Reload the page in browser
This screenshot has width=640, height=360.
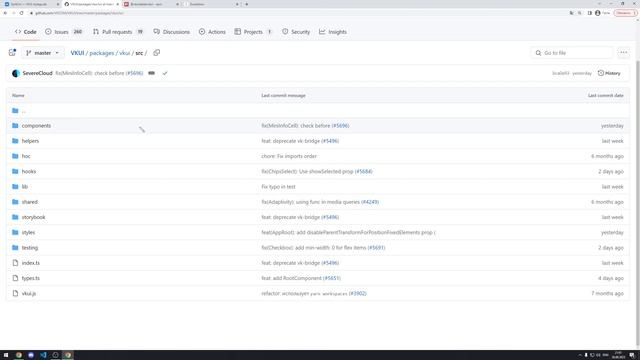[x=22, y=13]
